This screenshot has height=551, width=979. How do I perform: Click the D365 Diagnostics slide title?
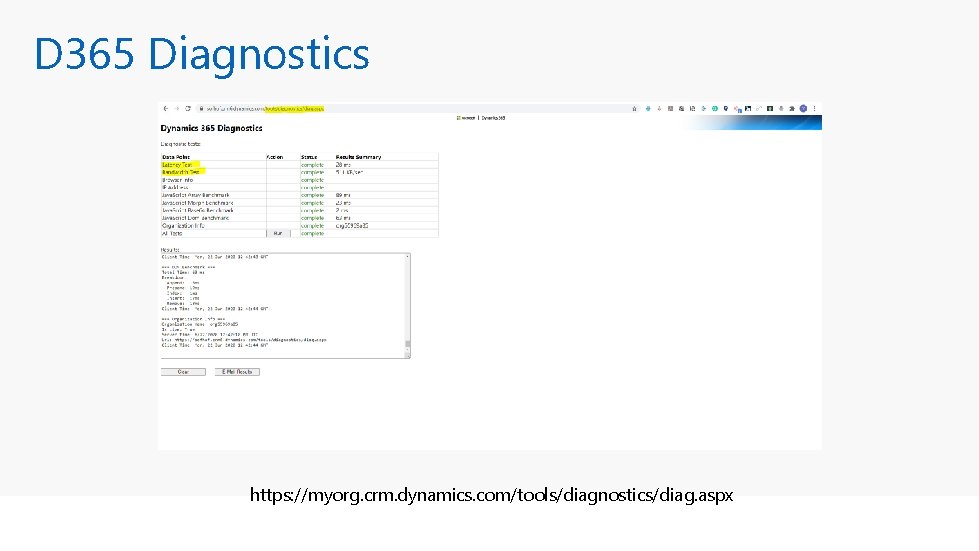point(202,54)
